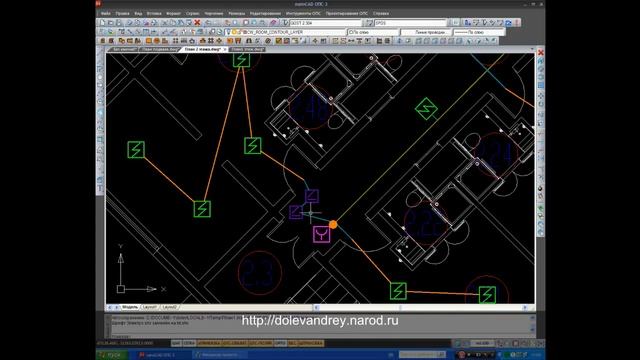Click the scale field in status bar

[x=482, y=343]
